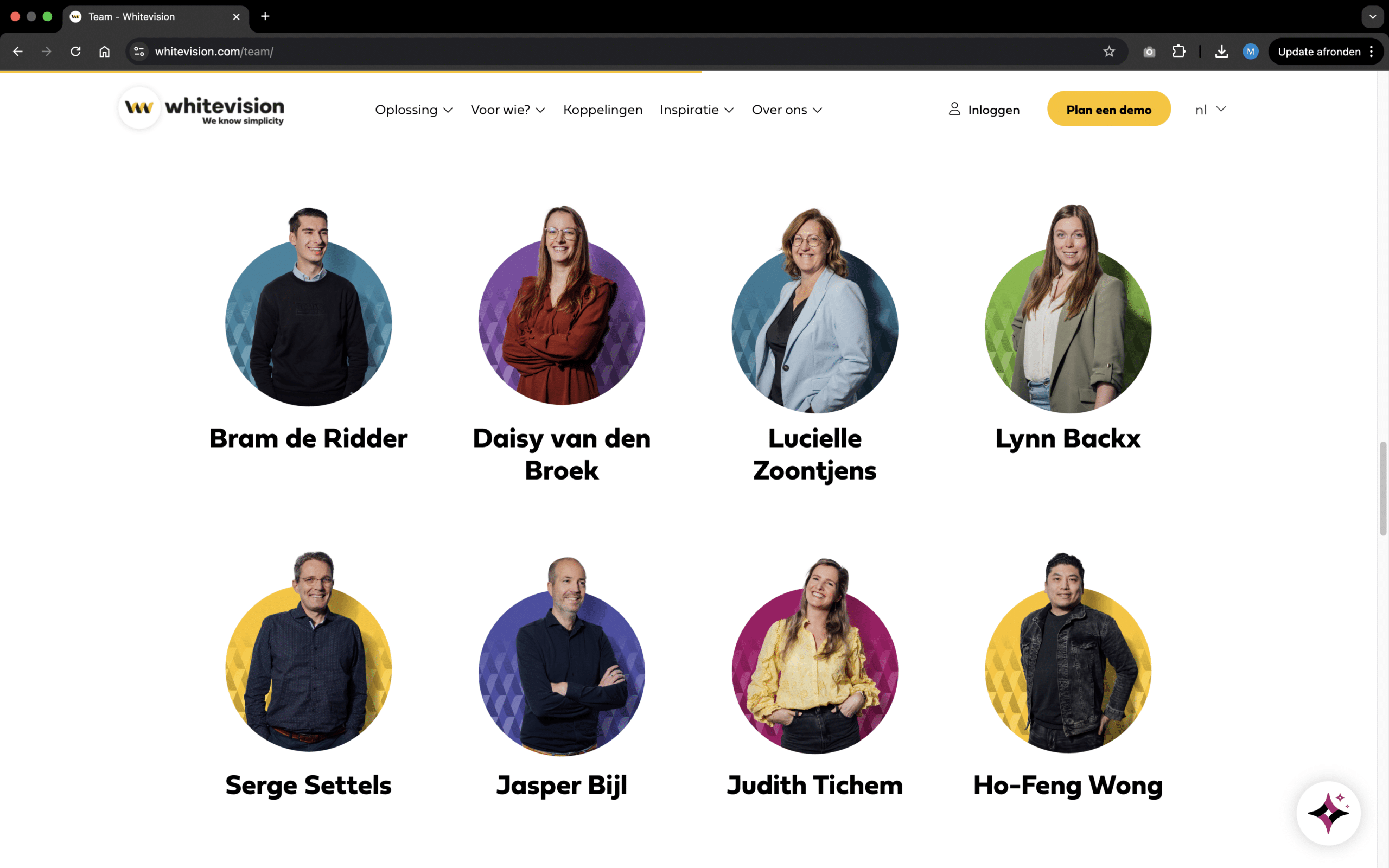This screenshot has width=1389, height=868.
Task: Expand the Over ons menu
Action: click(787, 110)
